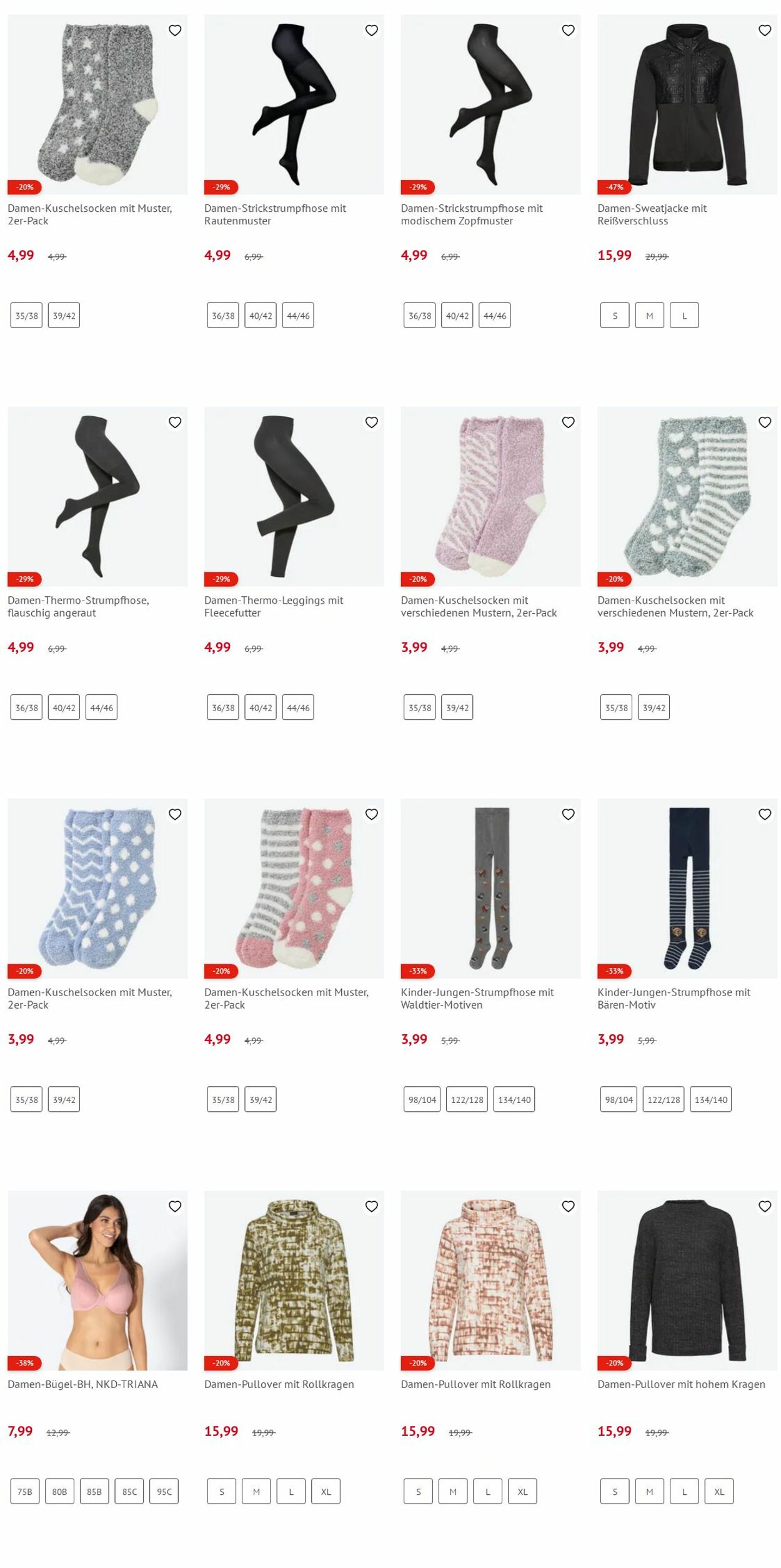Add star-pattern Kuschelsocken to wishlist via heart
This screenshot has height=1568, width=781.
click(x=175, y=30)
